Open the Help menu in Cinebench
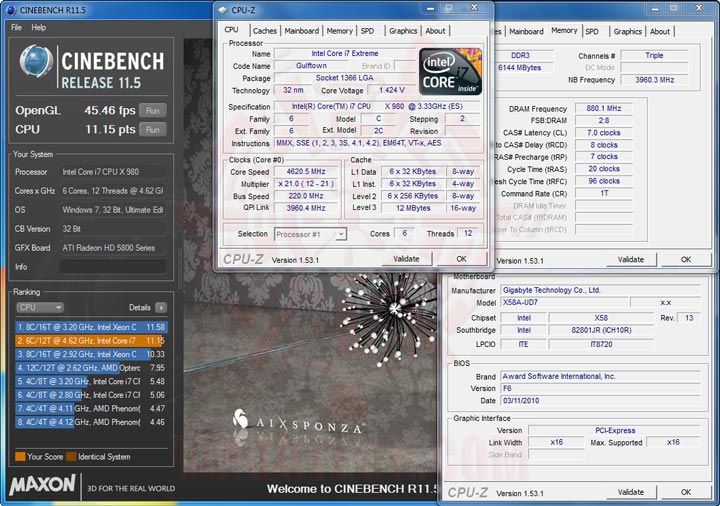 coord(39,28)
